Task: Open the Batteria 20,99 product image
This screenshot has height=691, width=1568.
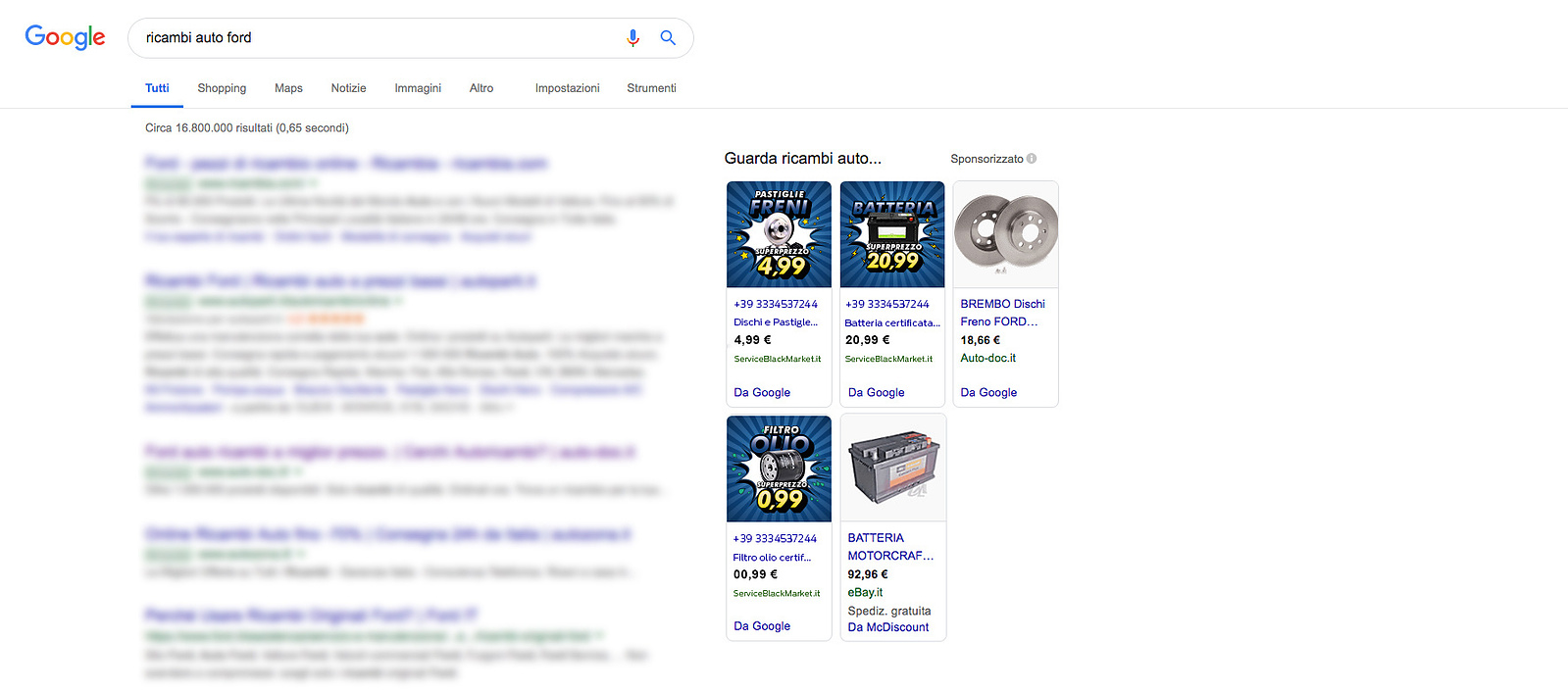Action: pos(892,234)
